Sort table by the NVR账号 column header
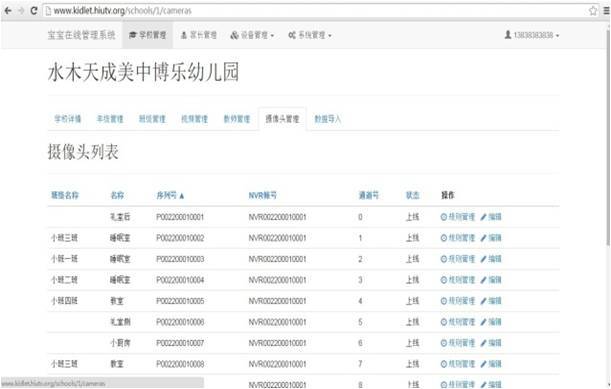The image size is (611, 389). 263,195
